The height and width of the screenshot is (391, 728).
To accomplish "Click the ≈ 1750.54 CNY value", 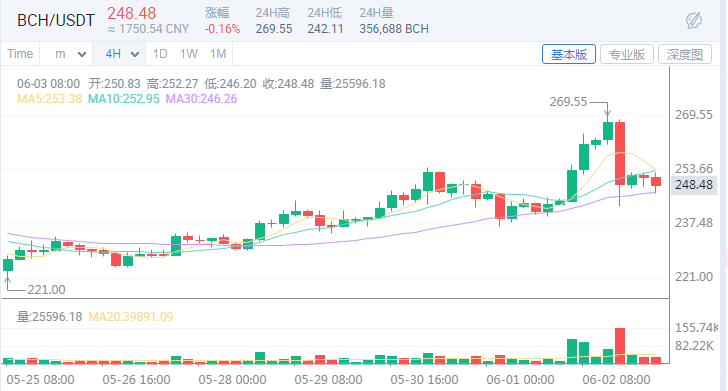I will (x=148, y=29).
